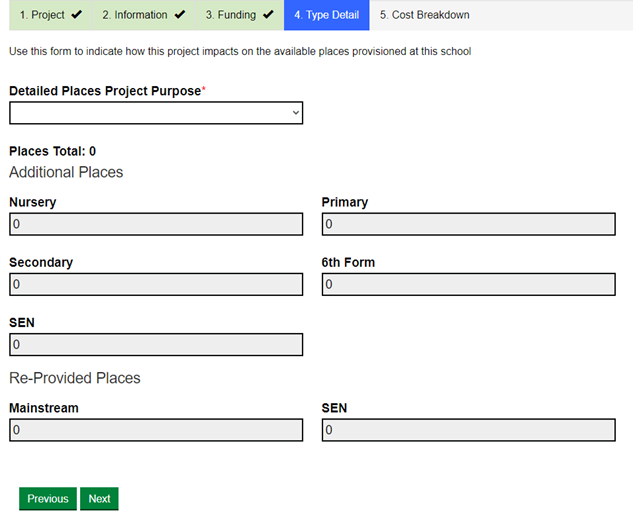633x525 pixels.
Task: Click the checkmark icon beside Funding
Action: [x=267, y=15]
